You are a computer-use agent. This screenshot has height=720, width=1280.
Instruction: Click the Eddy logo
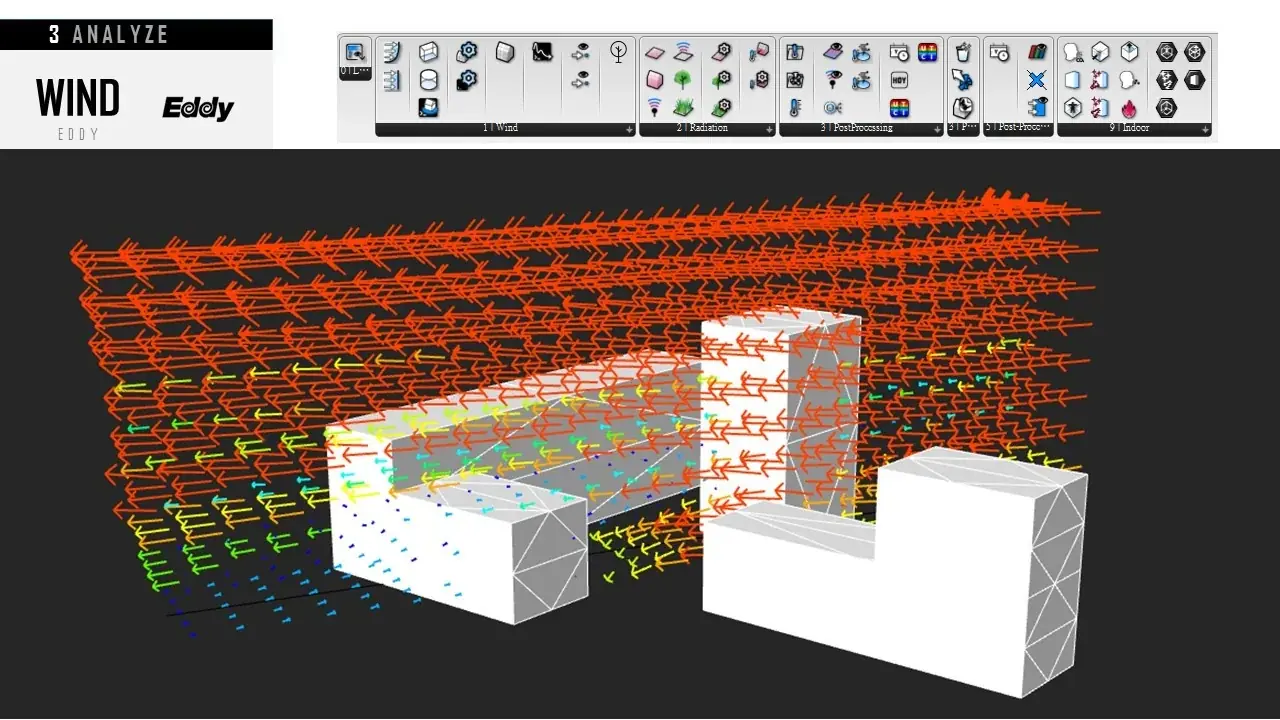pyautogui.click(x=198, y=108)
